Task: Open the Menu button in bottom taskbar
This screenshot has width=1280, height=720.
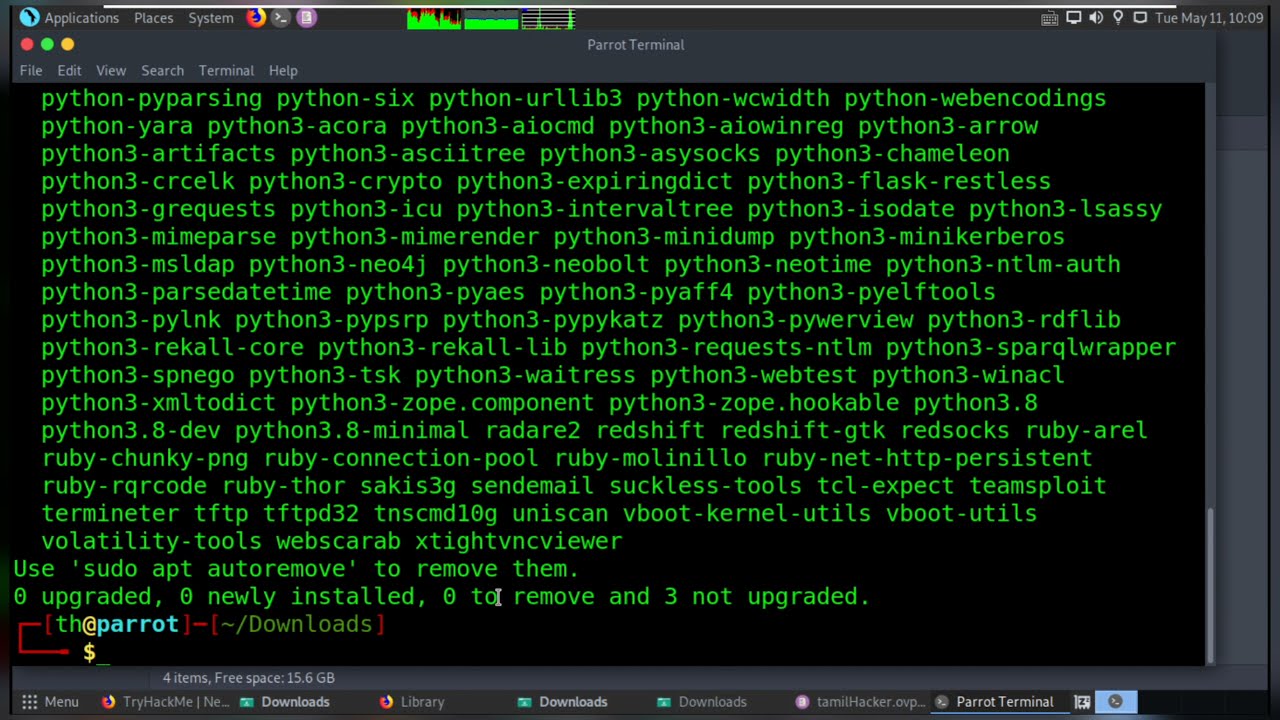Action: (50, 702)
